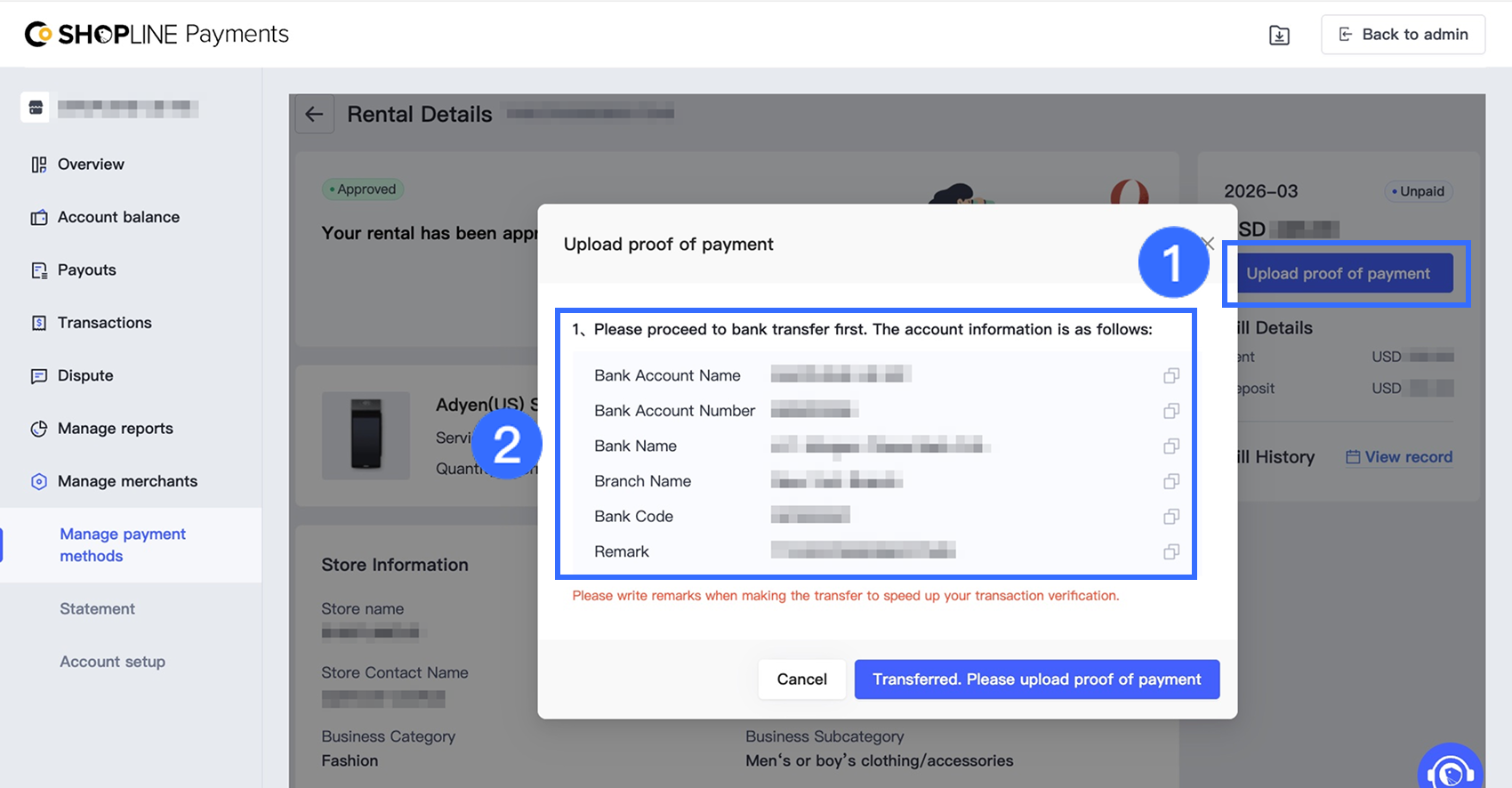Go to Account balance page
The height and width of the screenshot is (788, 1512).
point(118,217)
